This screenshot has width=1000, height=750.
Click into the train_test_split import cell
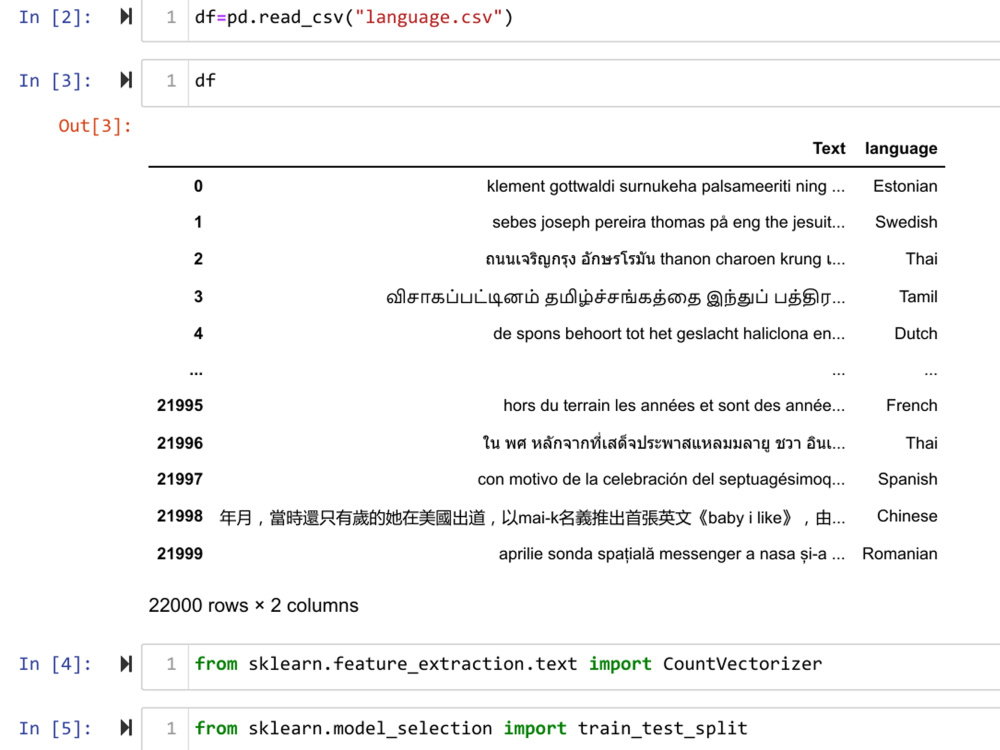[571, 729]
